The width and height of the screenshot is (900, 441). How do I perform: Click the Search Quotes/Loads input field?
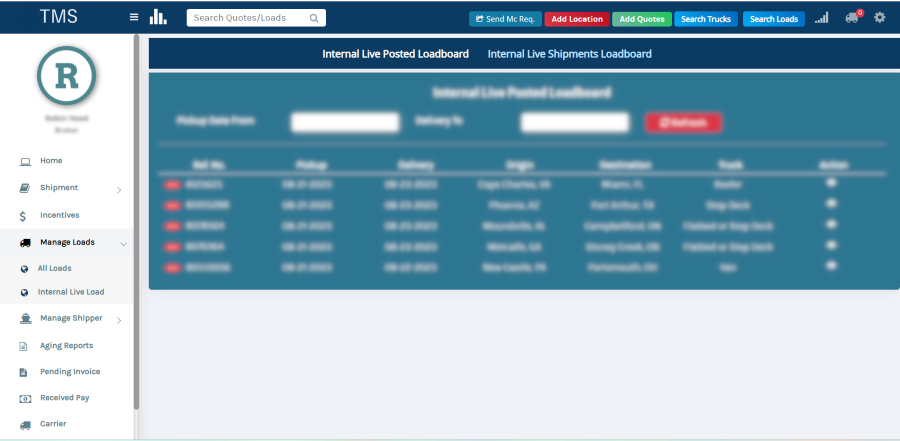coord(248,18)
